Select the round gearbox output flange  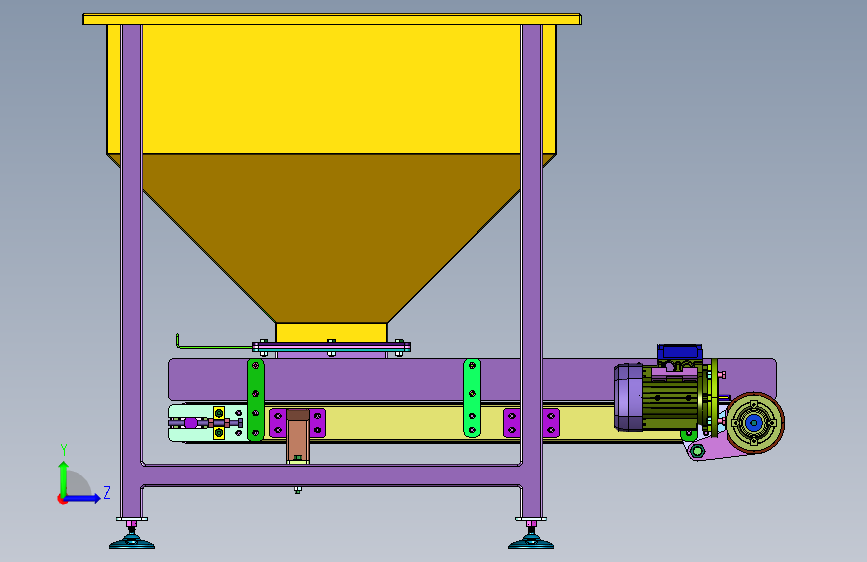click(x=755, y=423)
